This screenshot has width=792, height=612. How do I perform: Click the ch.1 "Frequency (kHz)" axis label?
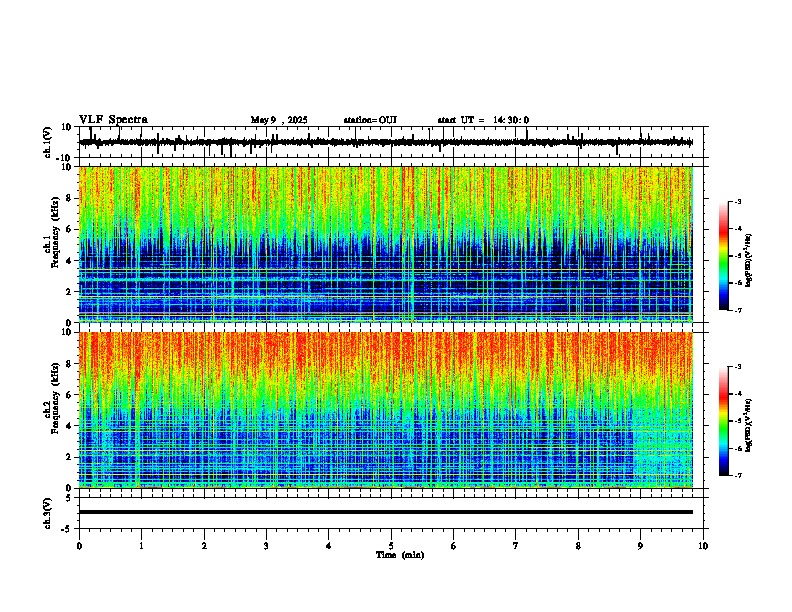pos(55,232)
